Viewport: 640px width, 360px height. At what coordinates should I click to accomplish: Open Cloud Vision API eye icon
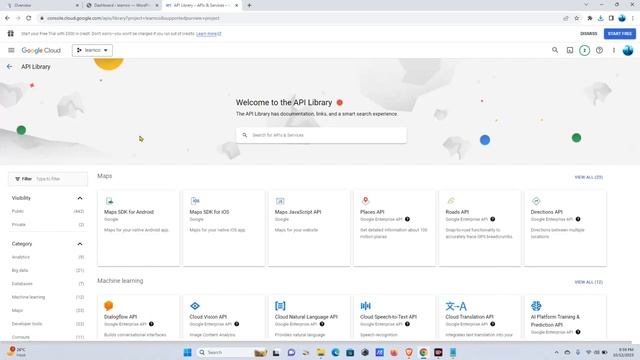195,306
